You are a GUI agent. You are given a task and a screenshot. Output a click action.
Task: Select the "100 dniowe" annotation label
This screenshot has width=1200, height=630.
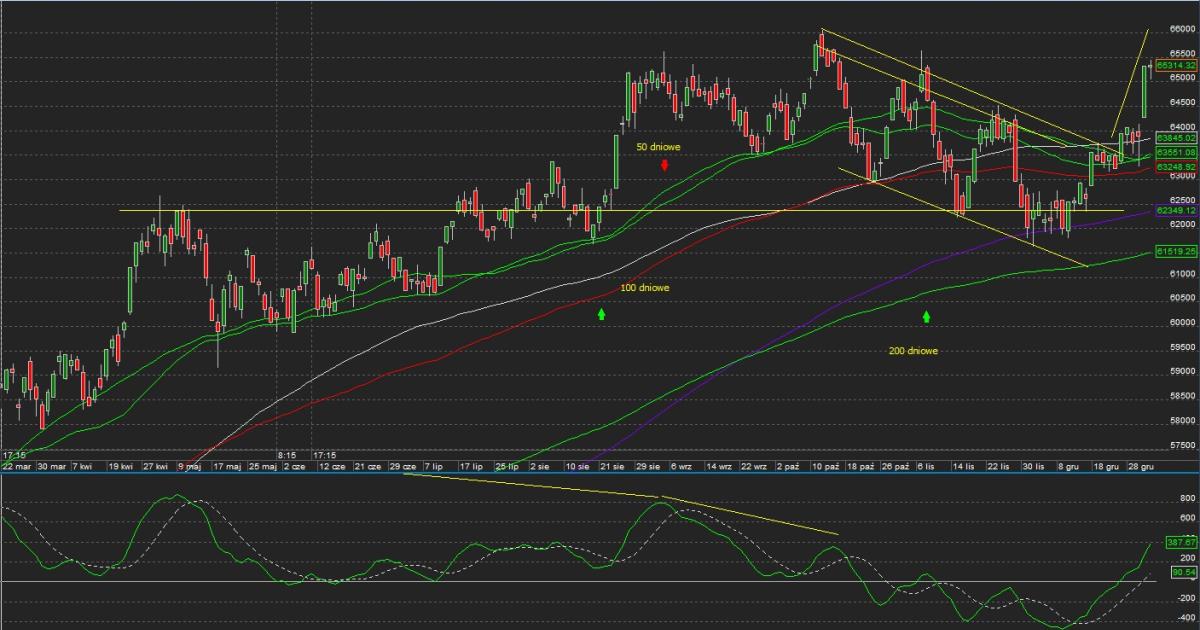coord(644,288)
